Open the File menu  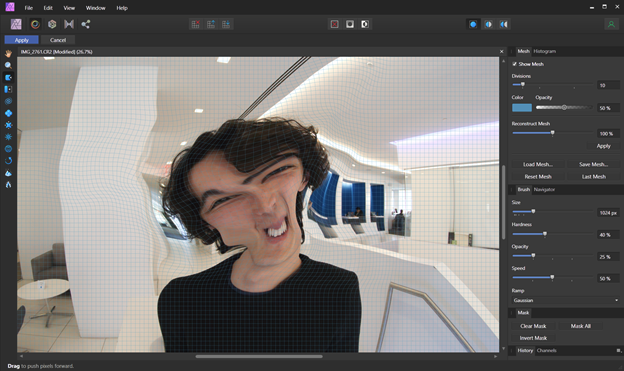[29, 8]
